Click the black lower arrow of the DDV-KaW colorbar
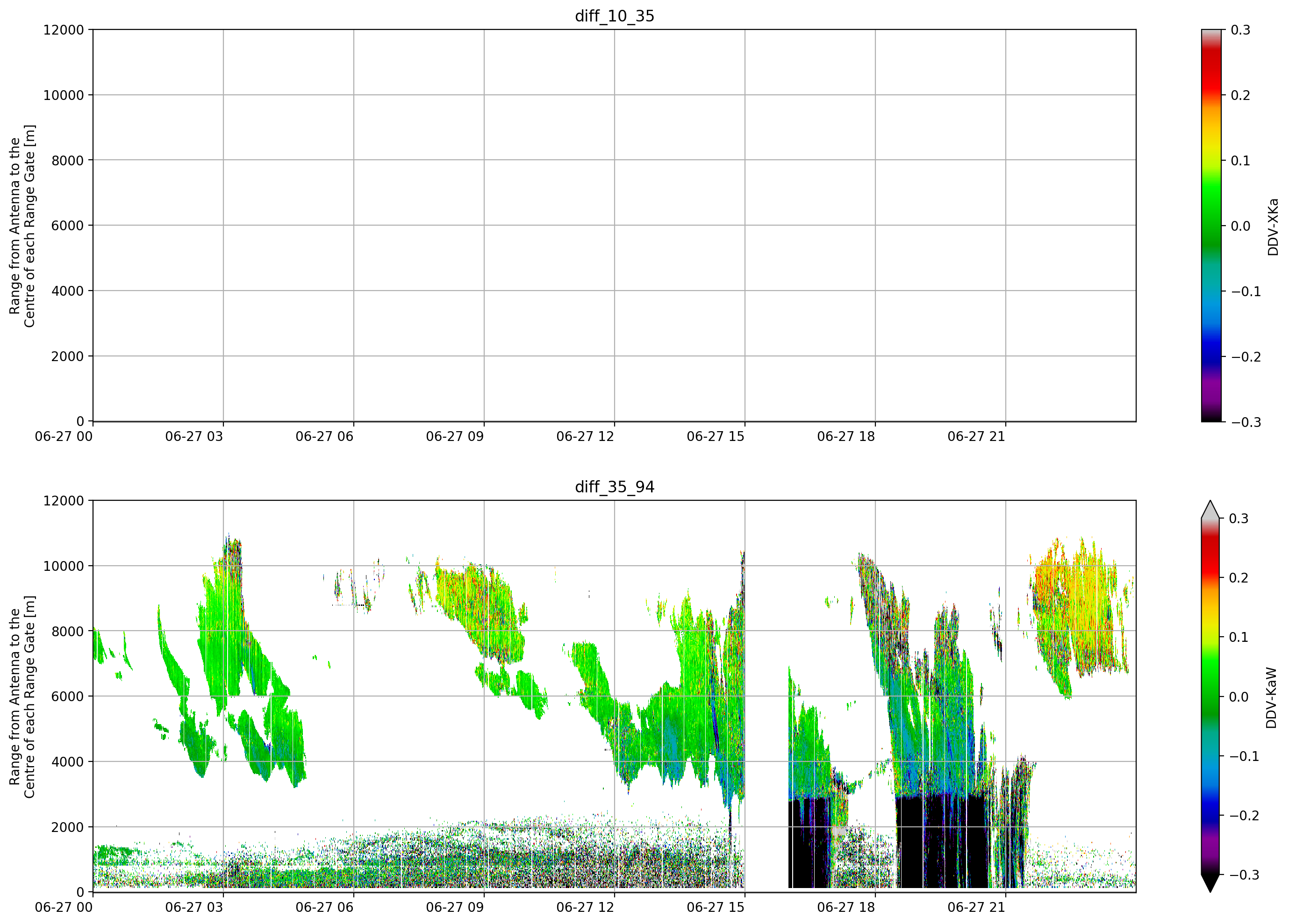The width and height of the screenshot is (1289, 924). [x=1210, y=883]
